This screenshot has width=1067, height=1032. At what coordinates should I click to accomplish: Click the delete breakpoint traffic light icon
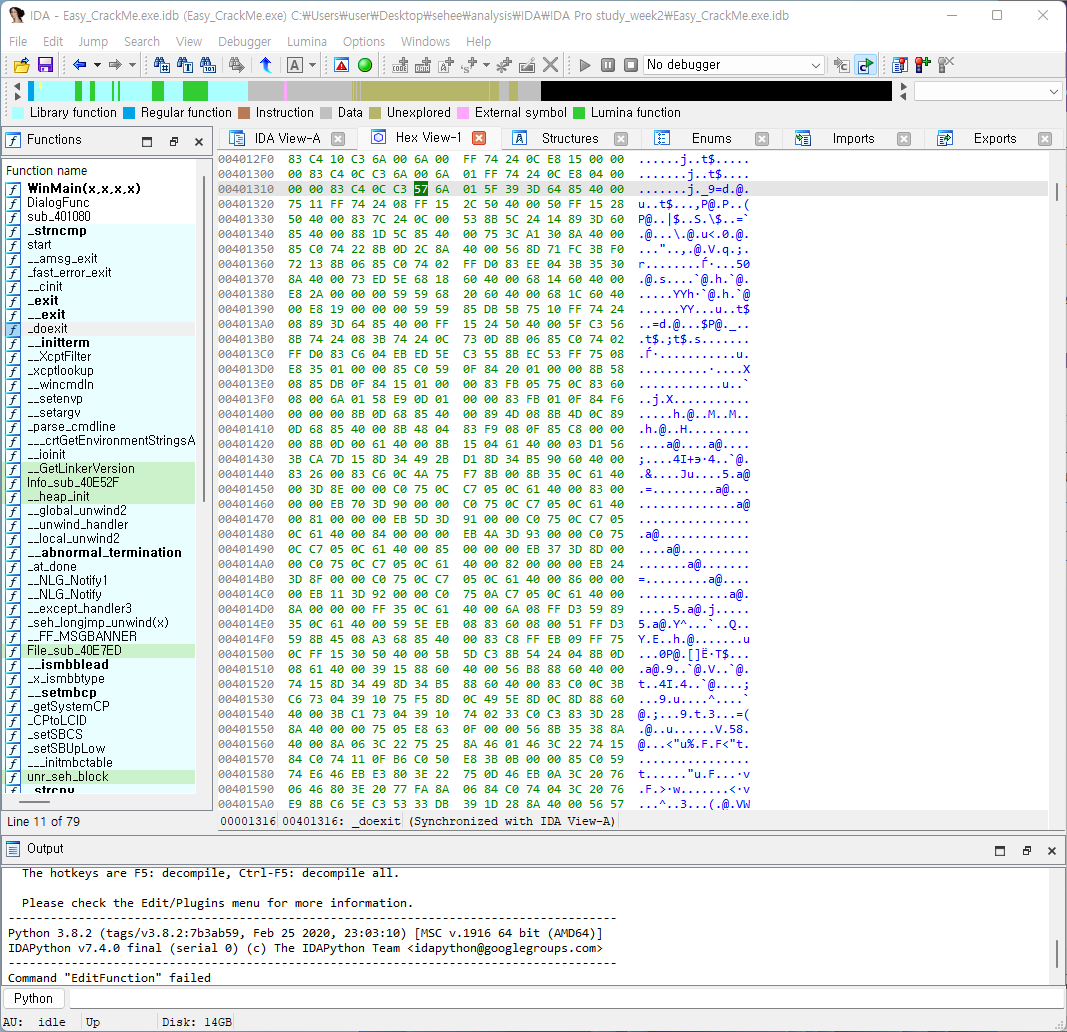(946, 65)
